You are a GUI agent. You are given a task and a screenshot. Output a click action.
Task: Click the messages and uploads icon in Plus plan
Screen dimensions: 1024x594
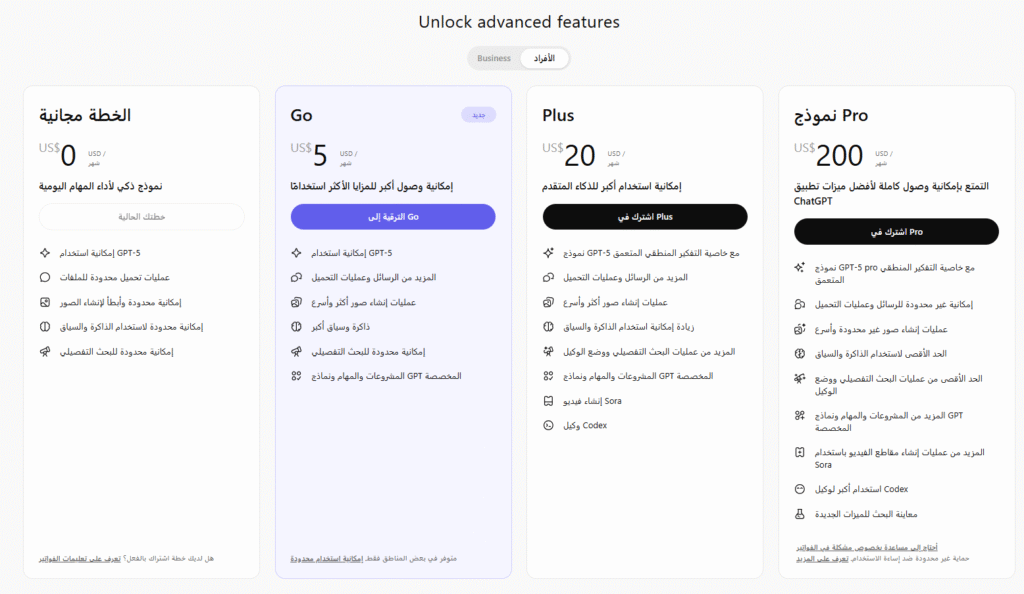click(548, 277)
